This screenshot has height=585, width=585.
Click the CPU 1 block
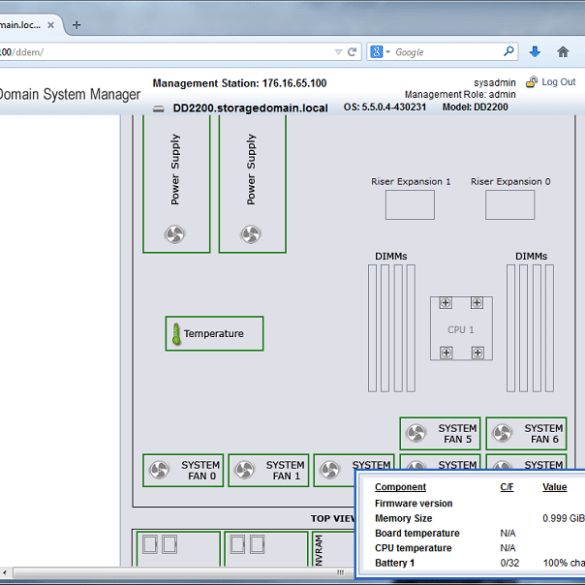(x=461, y=328)
